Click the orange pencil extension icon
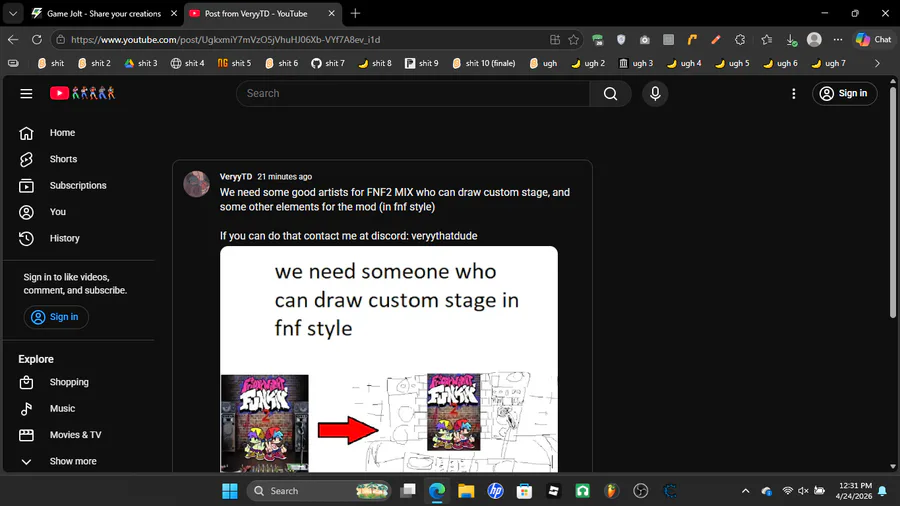Viewport: 900px width, 506px height. (716, 40)
